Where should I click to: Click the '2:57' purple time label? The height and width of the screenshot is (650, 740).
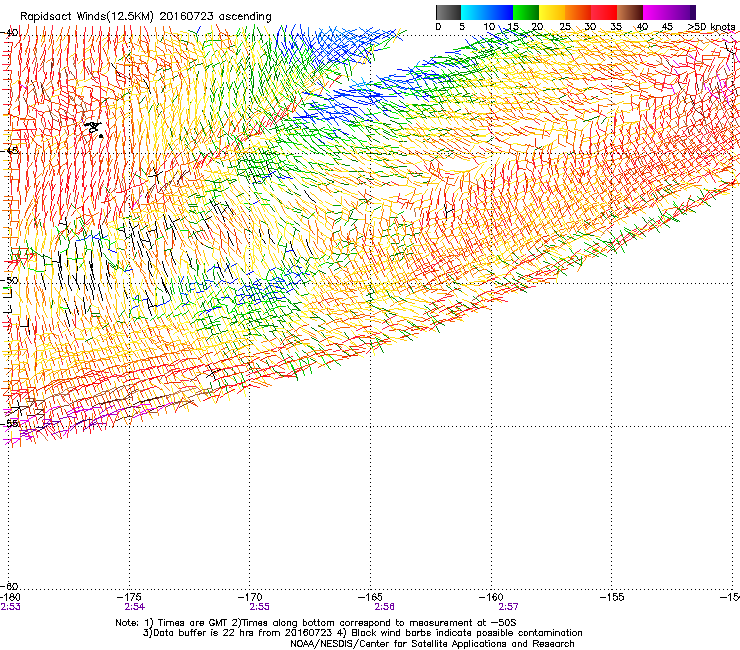pyautogui.click(x=508, y=607)
